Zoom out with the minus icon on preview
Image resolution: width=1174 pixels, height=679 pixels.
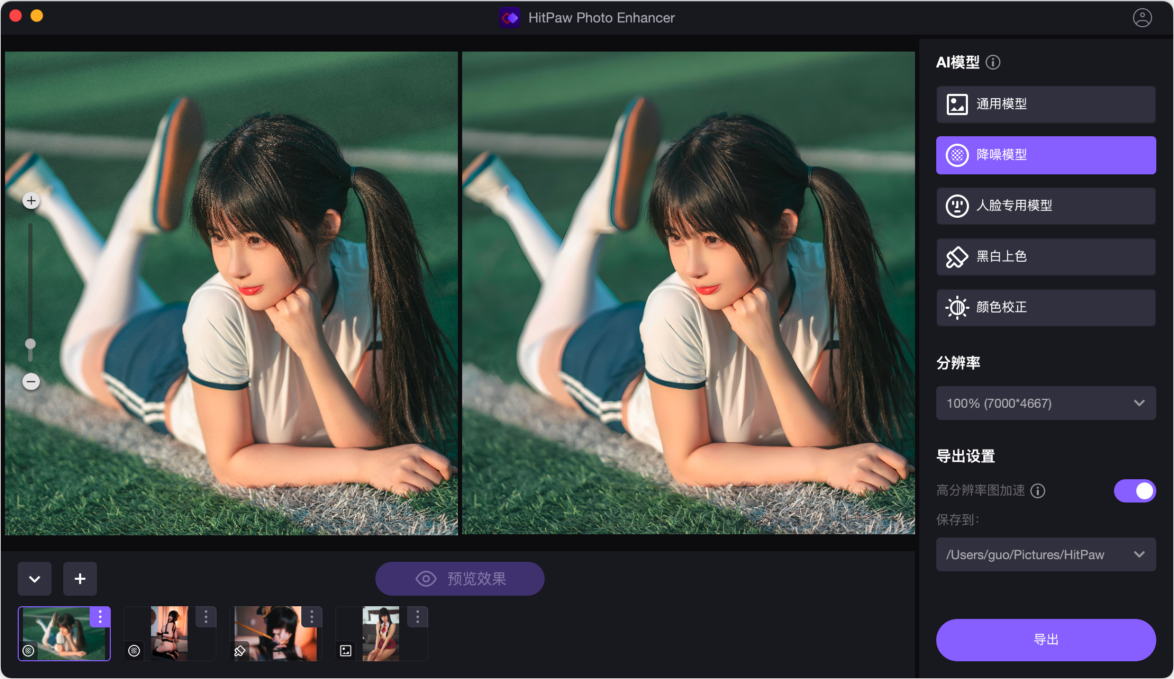point(31,382)
